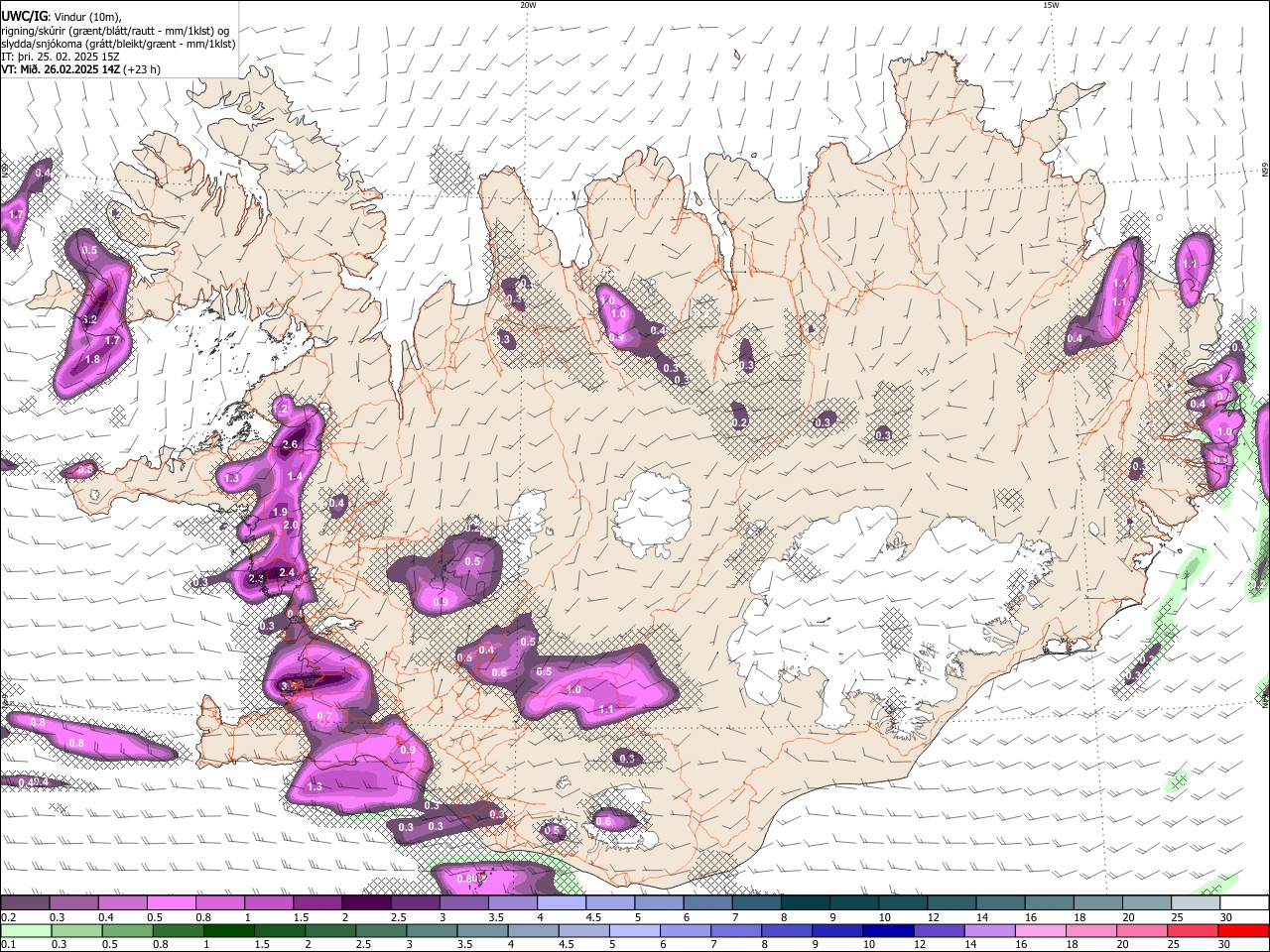Click the "IT: þri. 25. 02. 2025 15Z" line

tap(60, 57)
